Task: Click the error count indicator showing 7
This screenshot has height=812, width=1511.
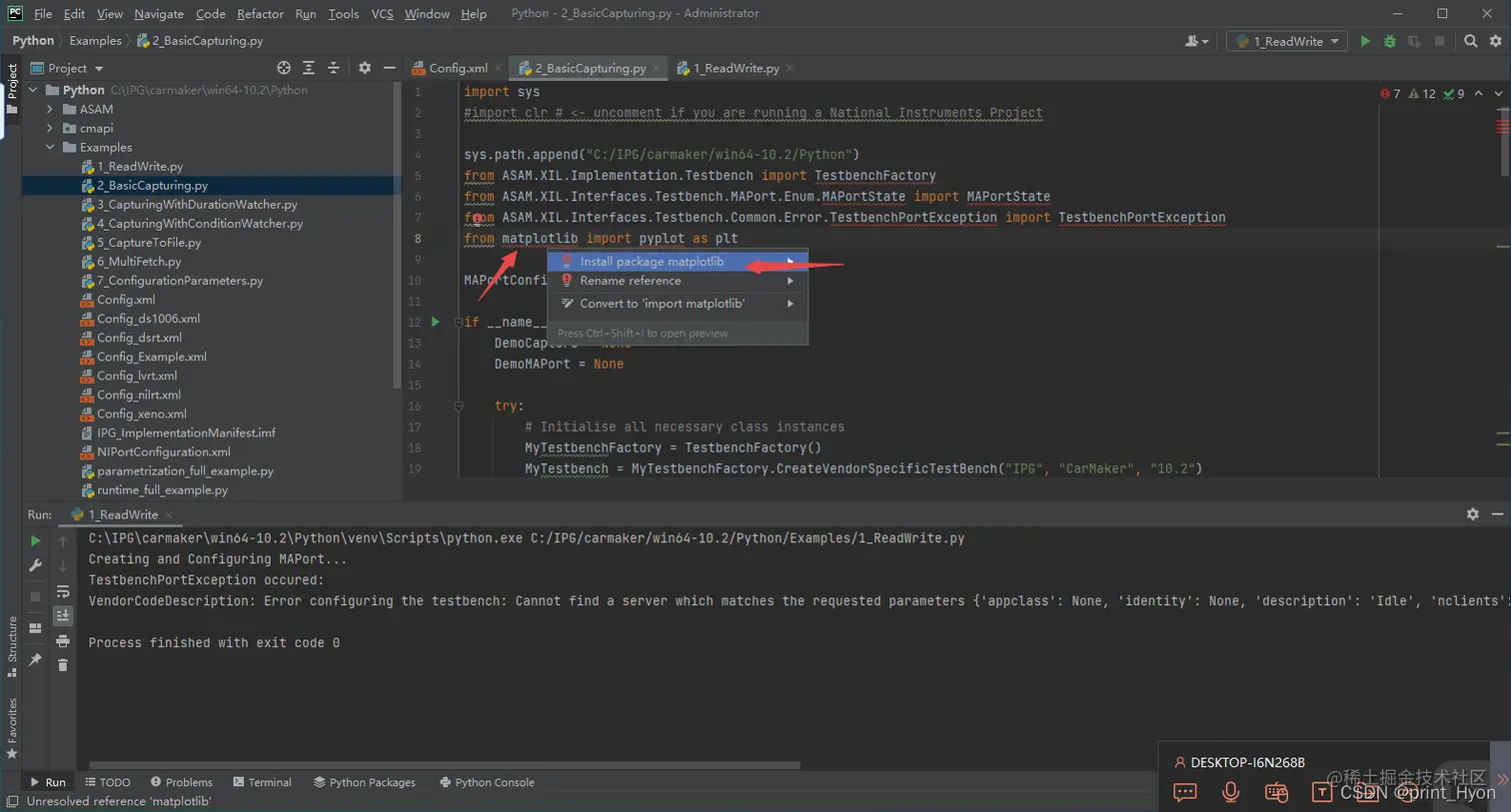Action: click(1390, 94)
